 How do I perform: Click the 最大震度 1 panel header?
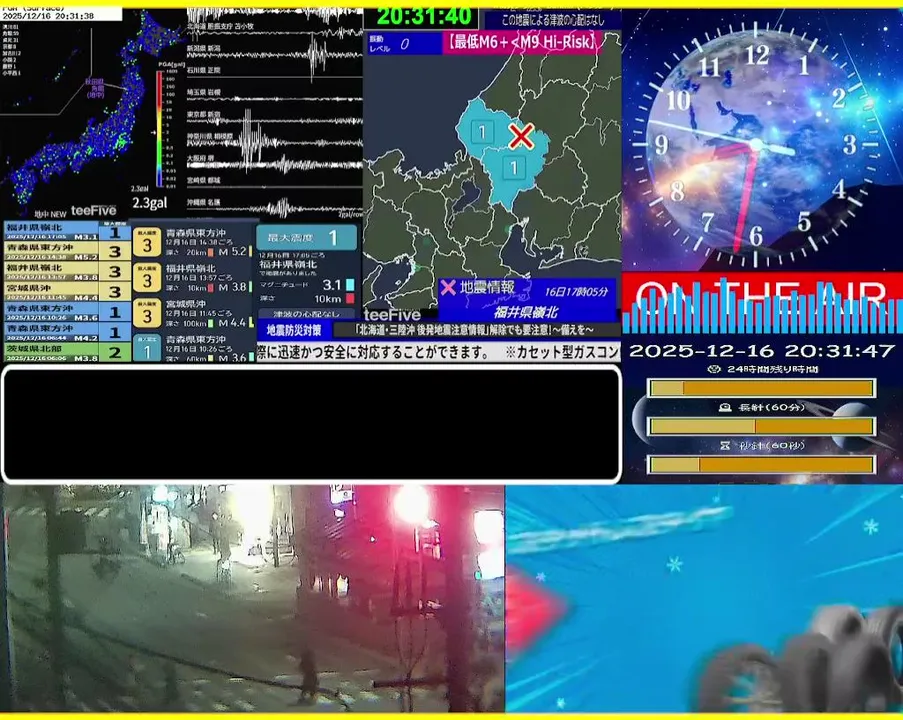point(306,237)
